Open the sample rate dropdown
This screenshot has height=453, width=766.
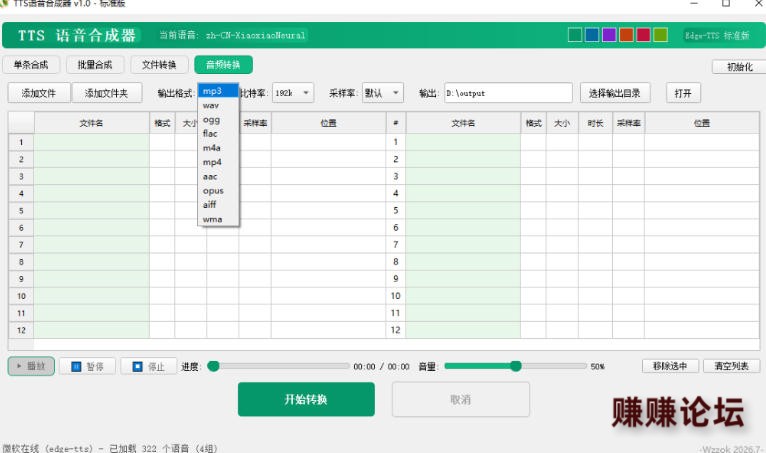point(383,93)
